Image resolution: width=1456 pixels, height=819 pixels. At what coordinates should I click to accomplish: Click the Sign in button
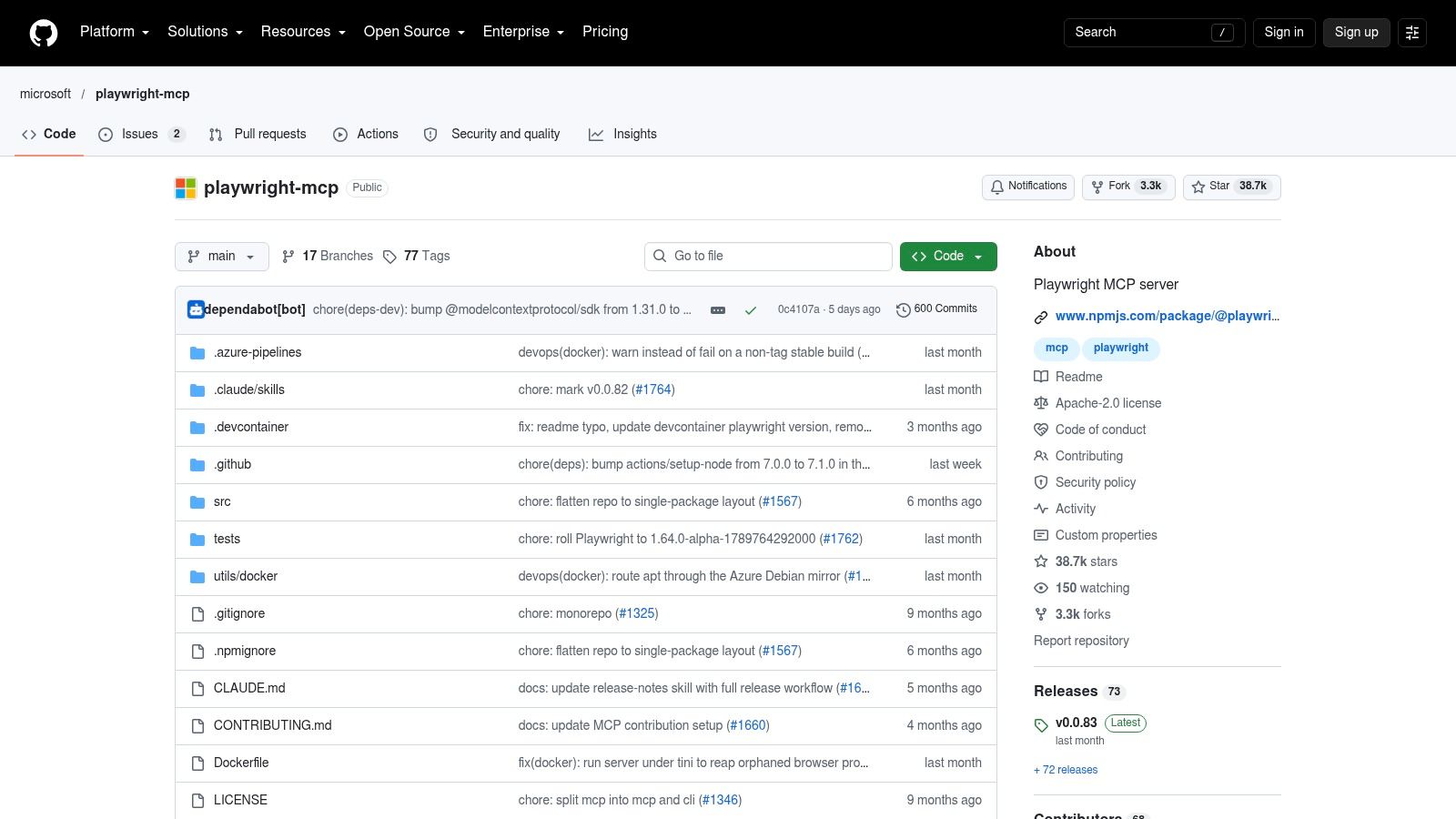click(1284, 33)
